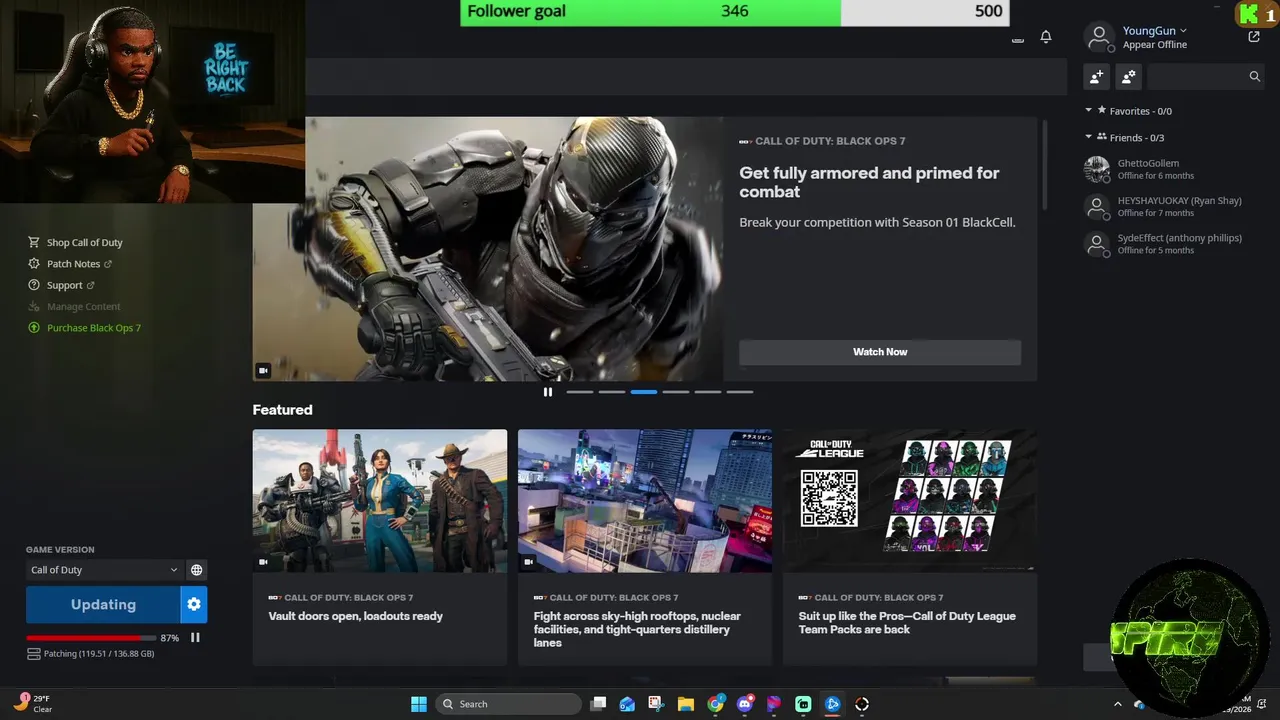Click HEYSHAYUOKAY's avatar icon
Screen dimensions: 1280x720
1097,207
